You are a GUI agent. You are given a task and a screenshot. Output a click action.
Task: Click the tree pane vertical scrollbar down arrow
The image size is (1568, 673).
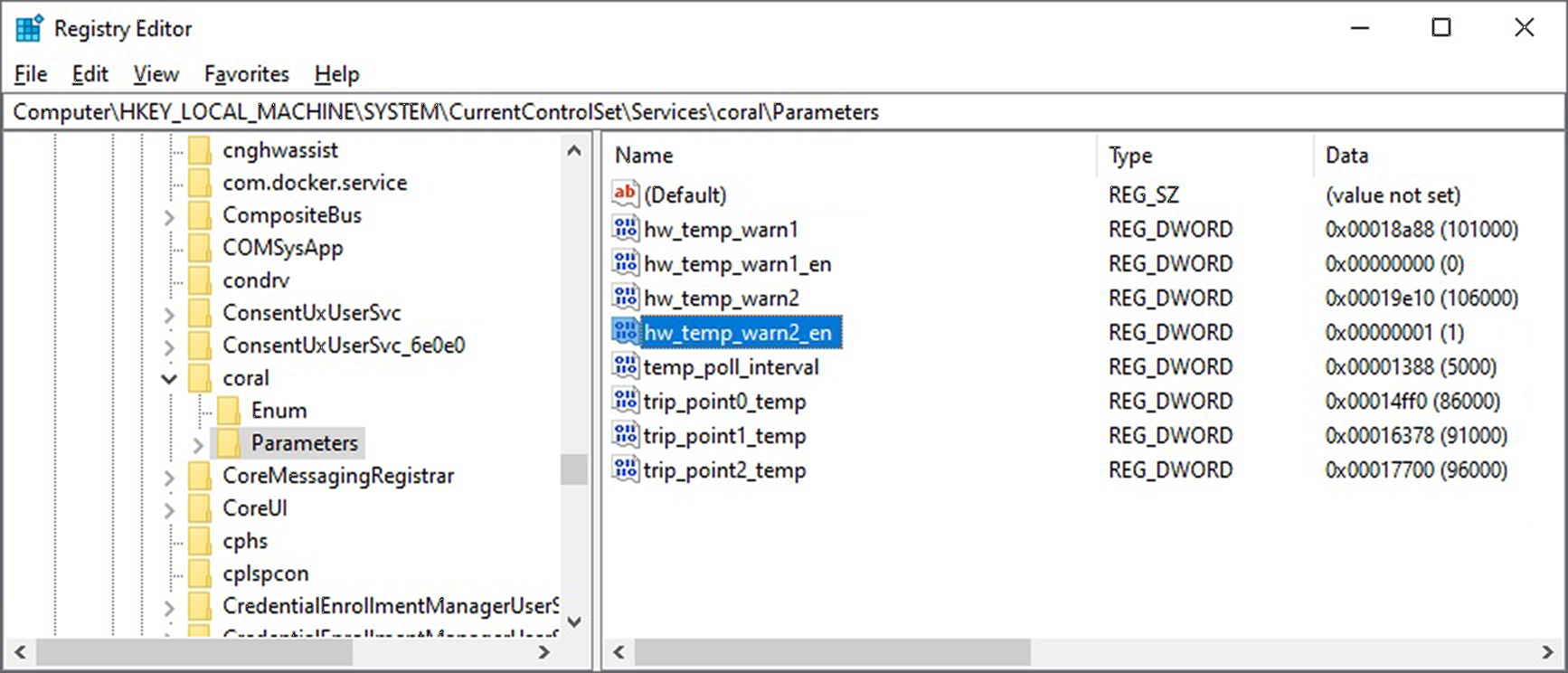coord(573,622)
